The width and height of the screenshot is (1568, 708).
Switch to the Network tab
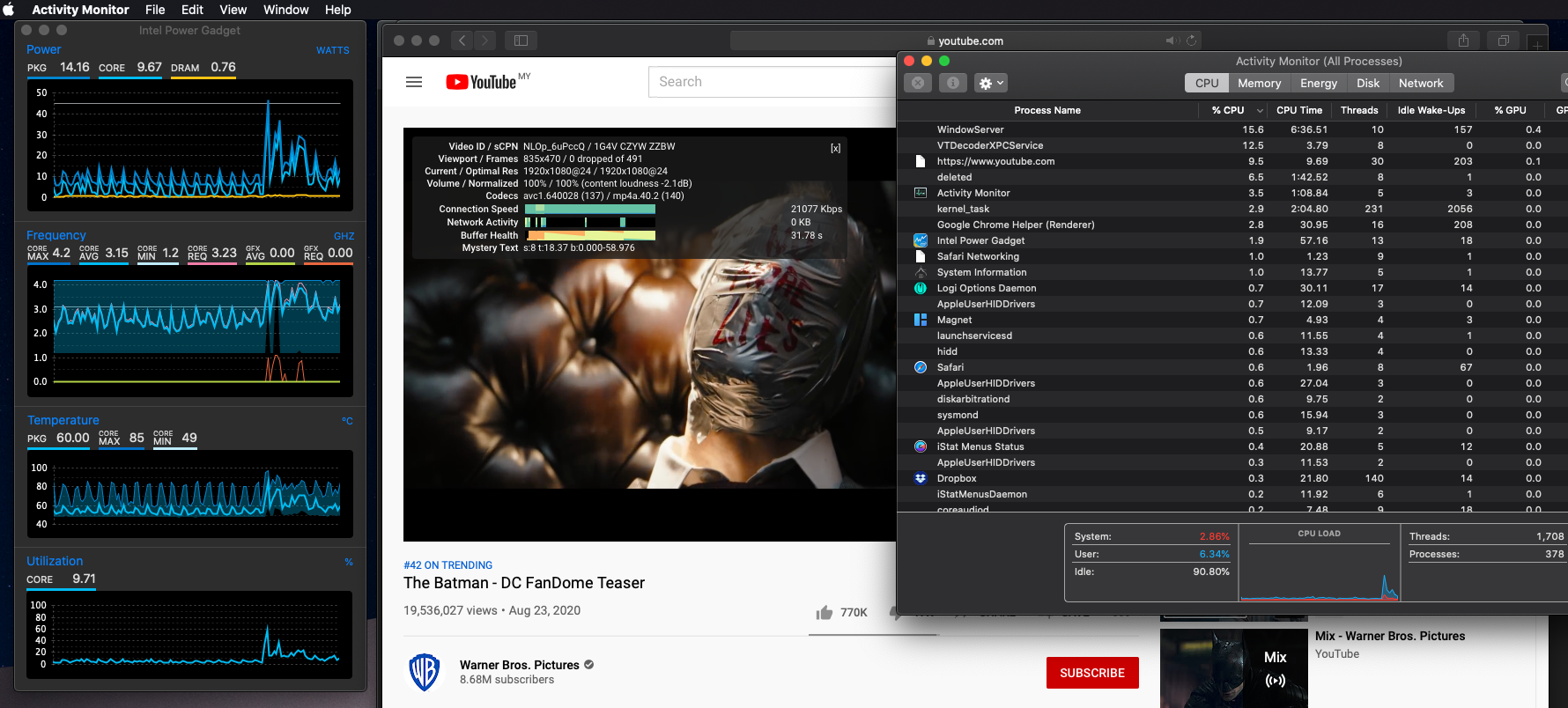click(1421, 83)
